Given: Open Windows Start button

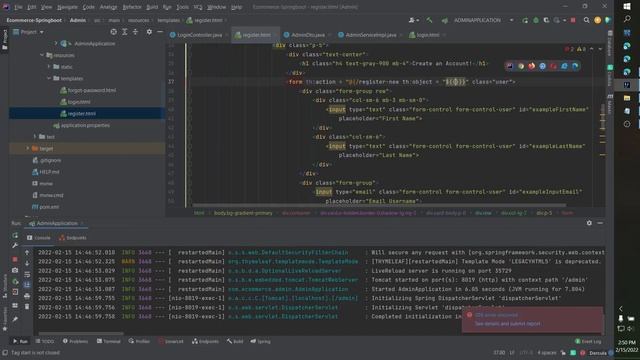Looking at the screenshot, I should coord(627,6).
